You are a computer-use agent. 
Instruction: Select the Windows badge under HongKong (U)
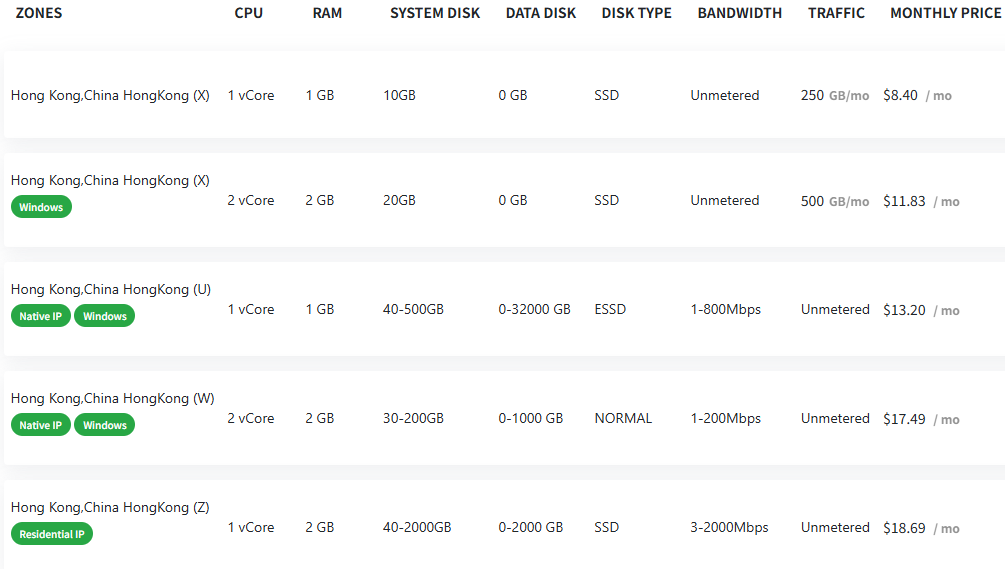pyautogui.click(x=105, y=316)
